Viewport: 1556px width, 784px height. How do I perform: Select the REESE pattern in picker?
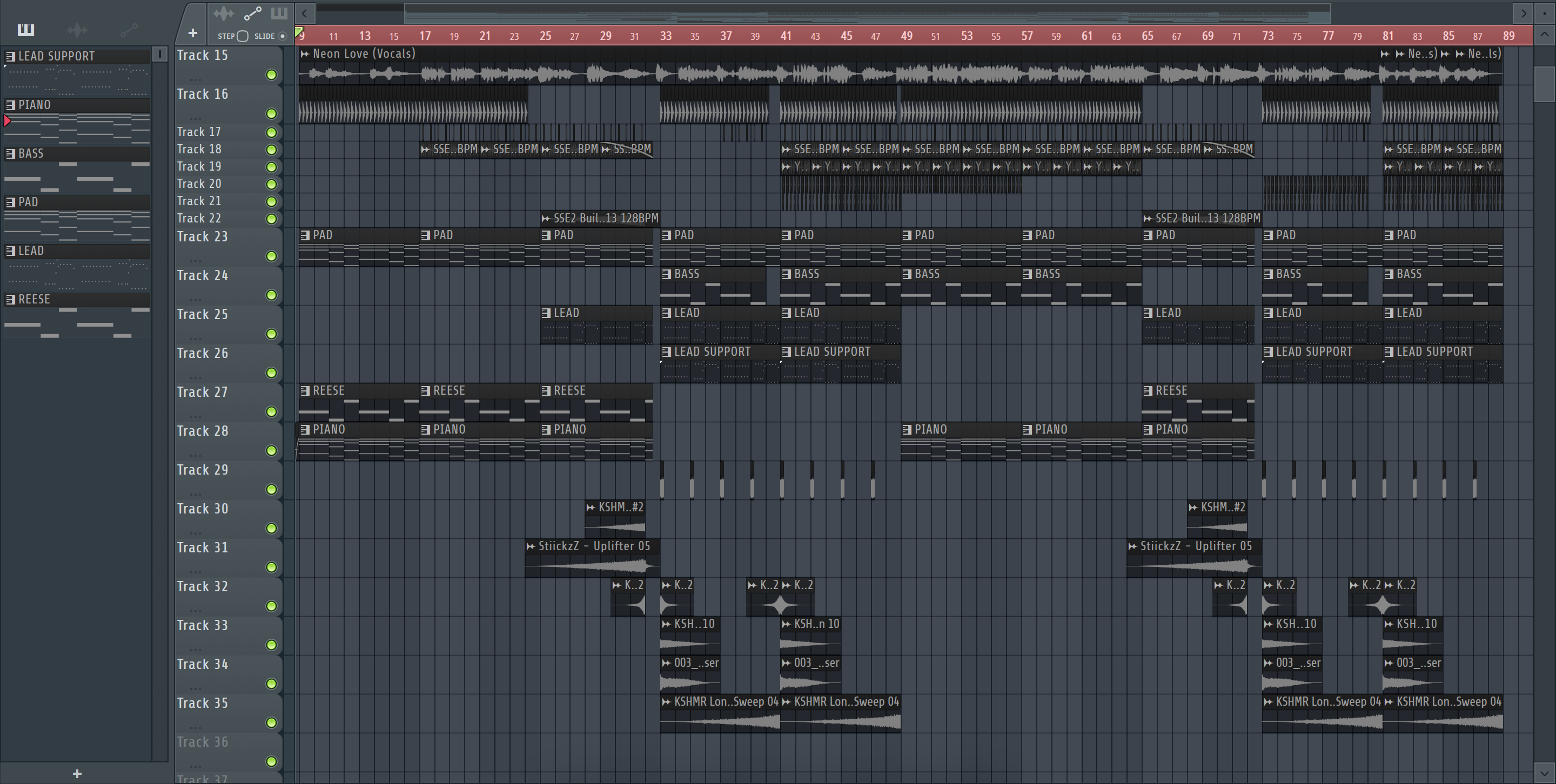tap(35, 299)
